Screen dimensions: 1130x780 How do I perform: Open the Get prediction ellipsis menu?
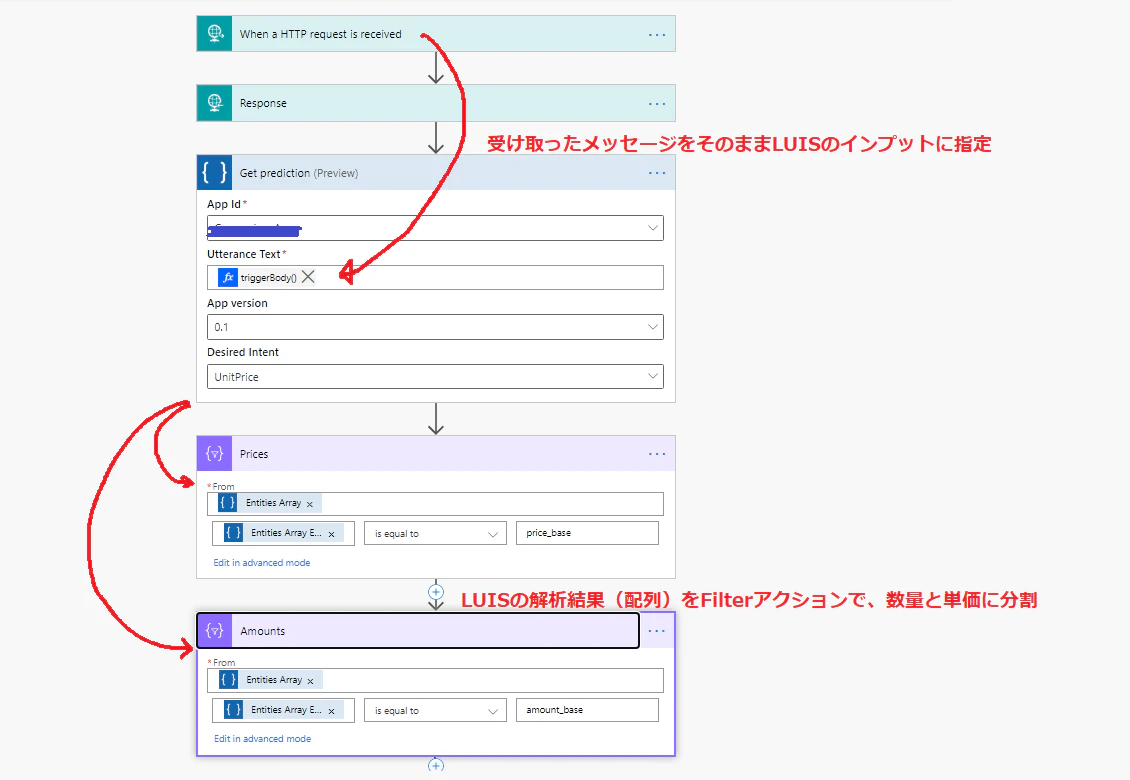(x=657, y=173)
